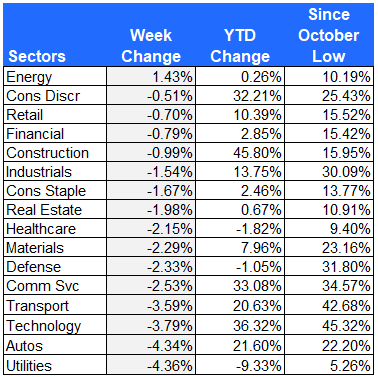
Task: Select Technology since October low 45.32%
Action: coord(329,325)
